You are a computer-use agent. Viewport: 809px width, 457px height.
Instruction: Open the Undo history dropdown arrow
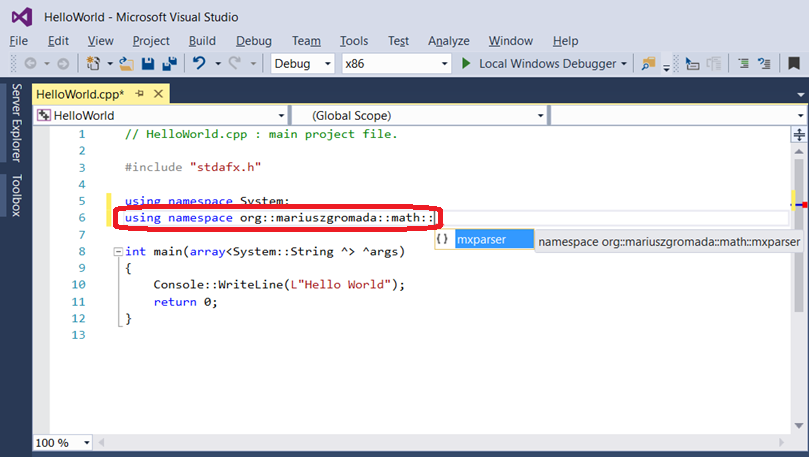point(218,63)
